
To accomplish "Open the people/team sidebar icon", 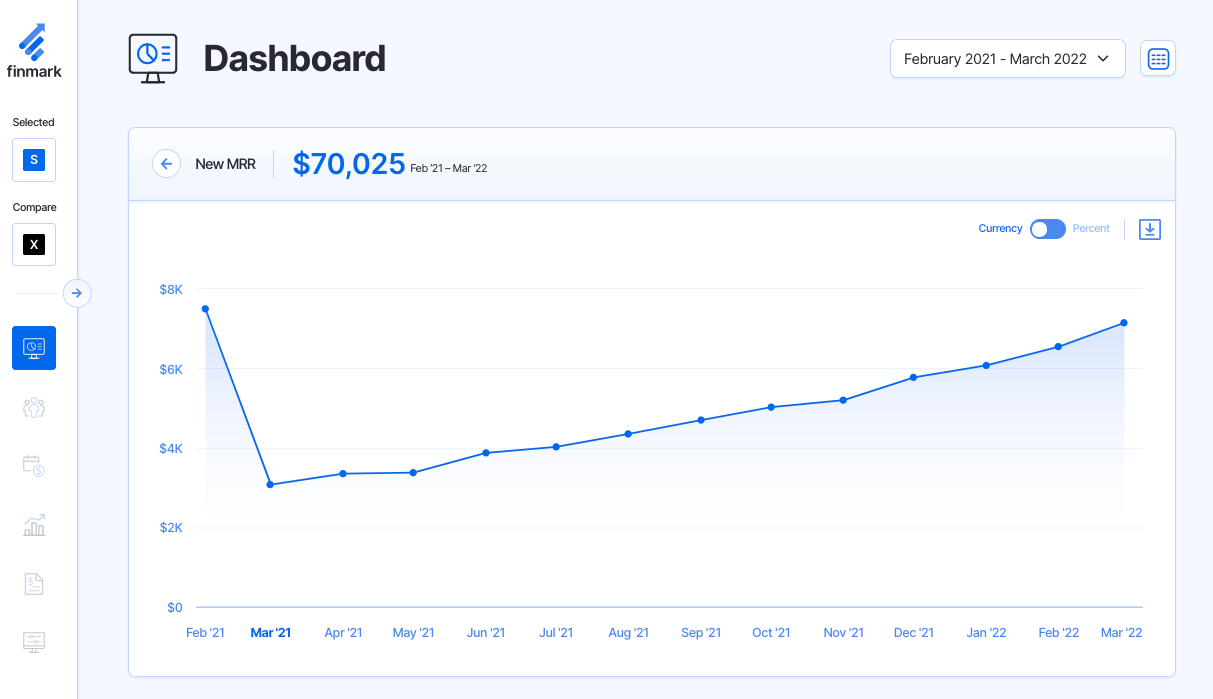I will pos(34,407).
